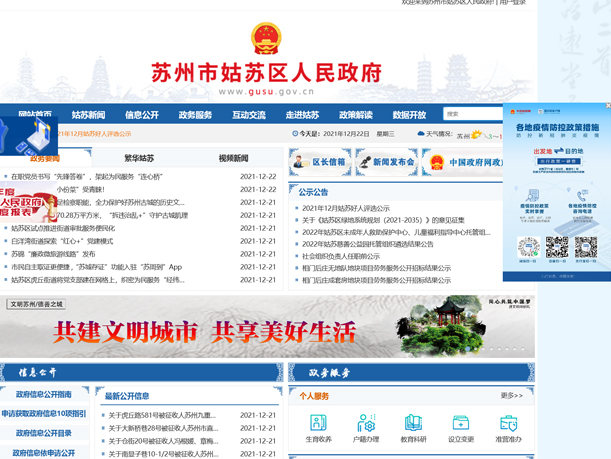Switch to the 繁华姑苏 news tab

click(139, 158)
